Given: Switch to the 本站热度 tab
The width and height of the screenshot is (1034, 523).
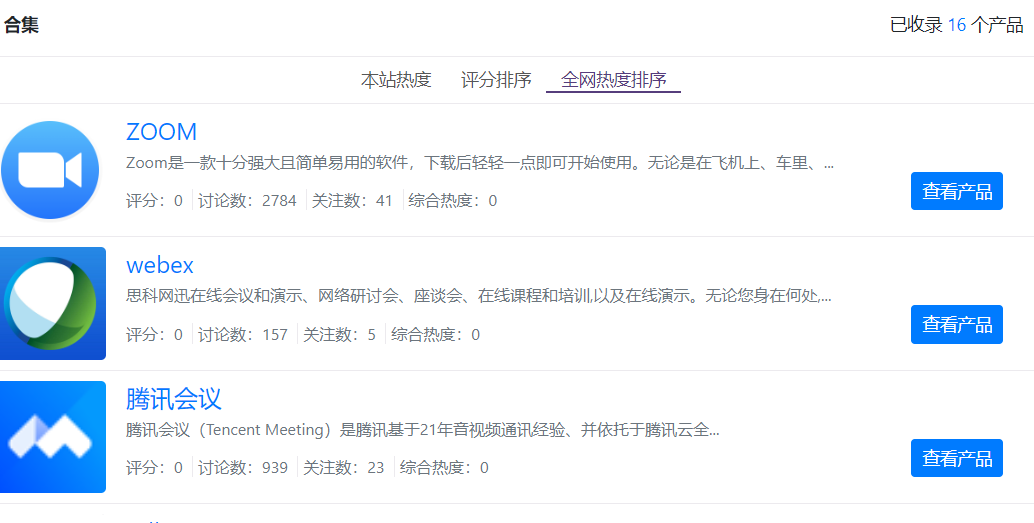Looking at the screenshot, I should 396,80.
